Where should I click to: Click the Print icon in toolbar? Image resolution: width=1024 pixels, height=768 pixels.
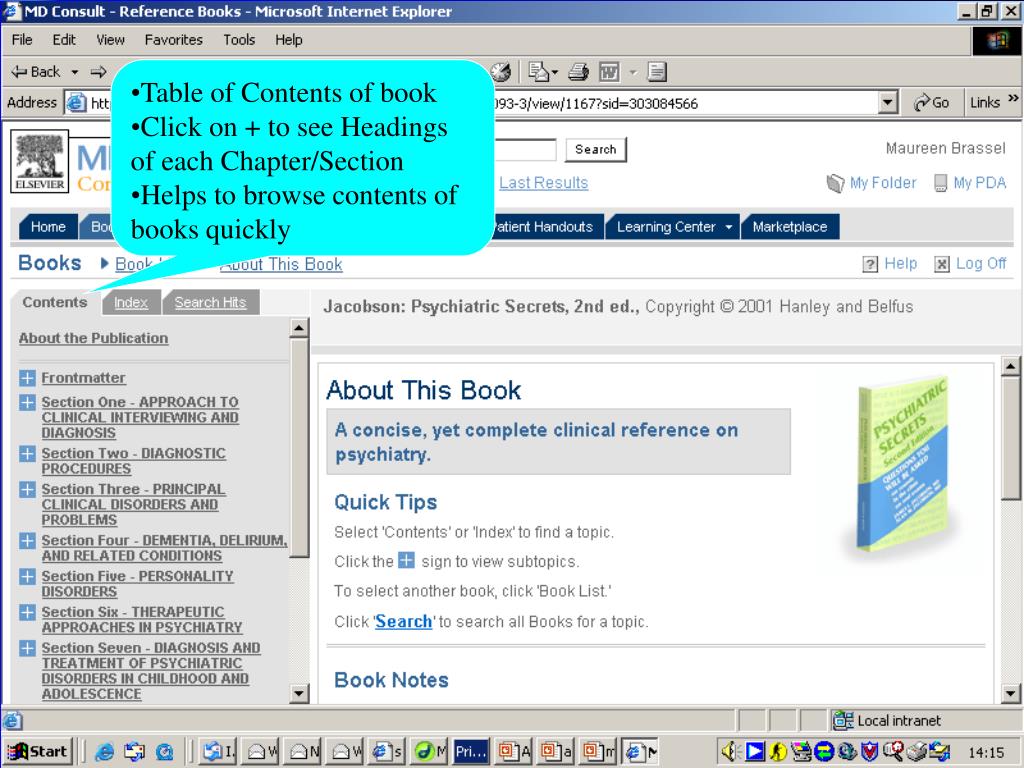tap(579, 72)
